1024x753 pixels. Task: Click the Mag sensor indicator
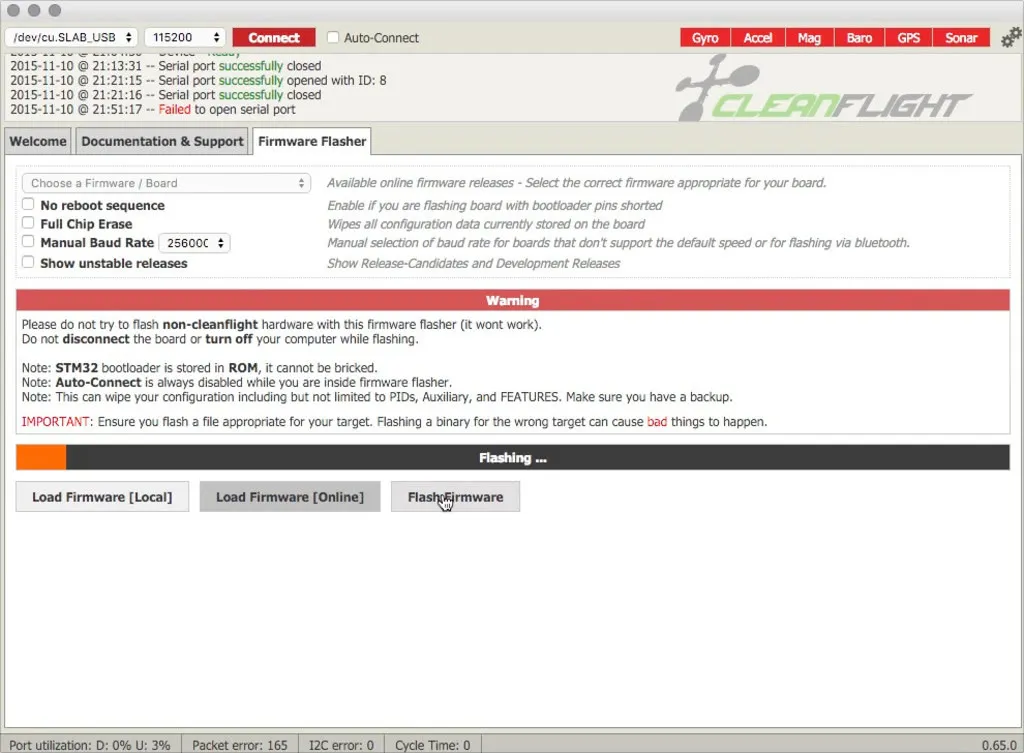pos(809,38)
